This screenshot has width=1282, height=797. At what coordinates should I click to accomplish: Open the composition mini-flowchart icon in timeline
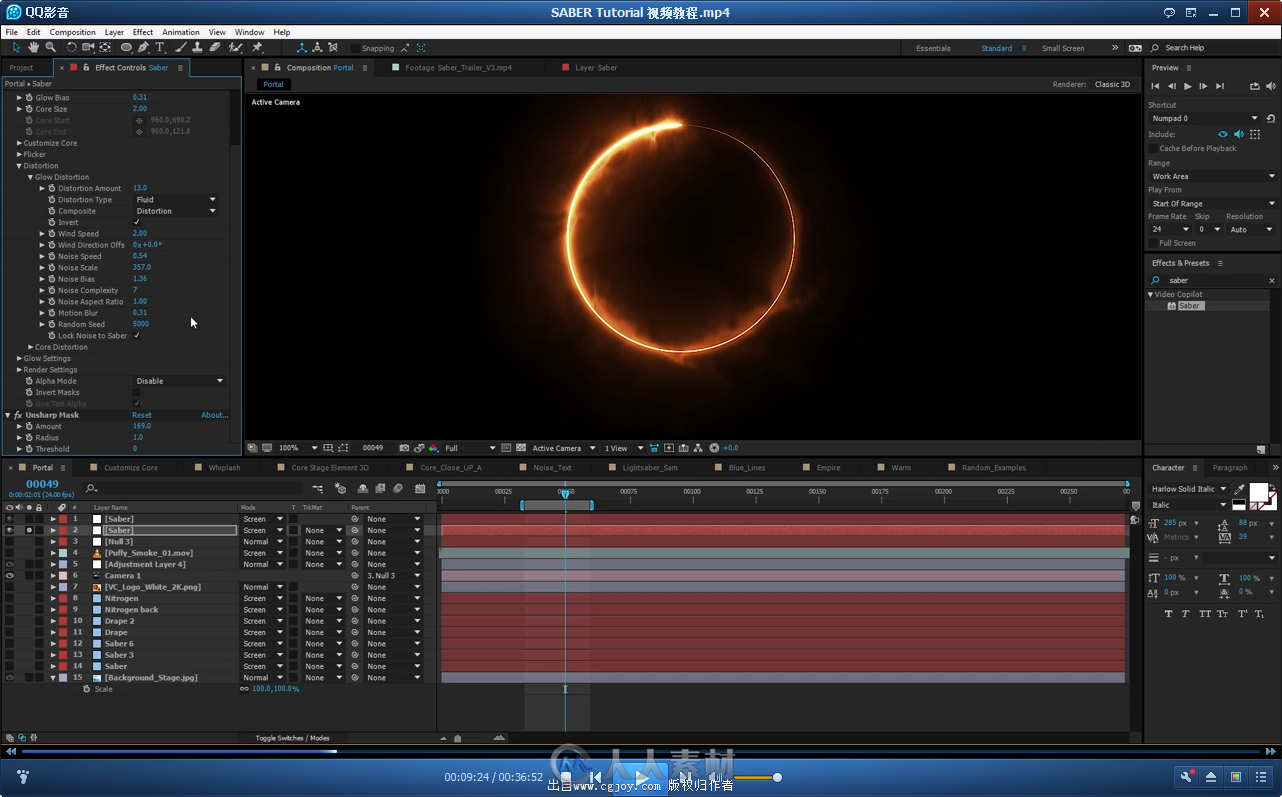318,488
